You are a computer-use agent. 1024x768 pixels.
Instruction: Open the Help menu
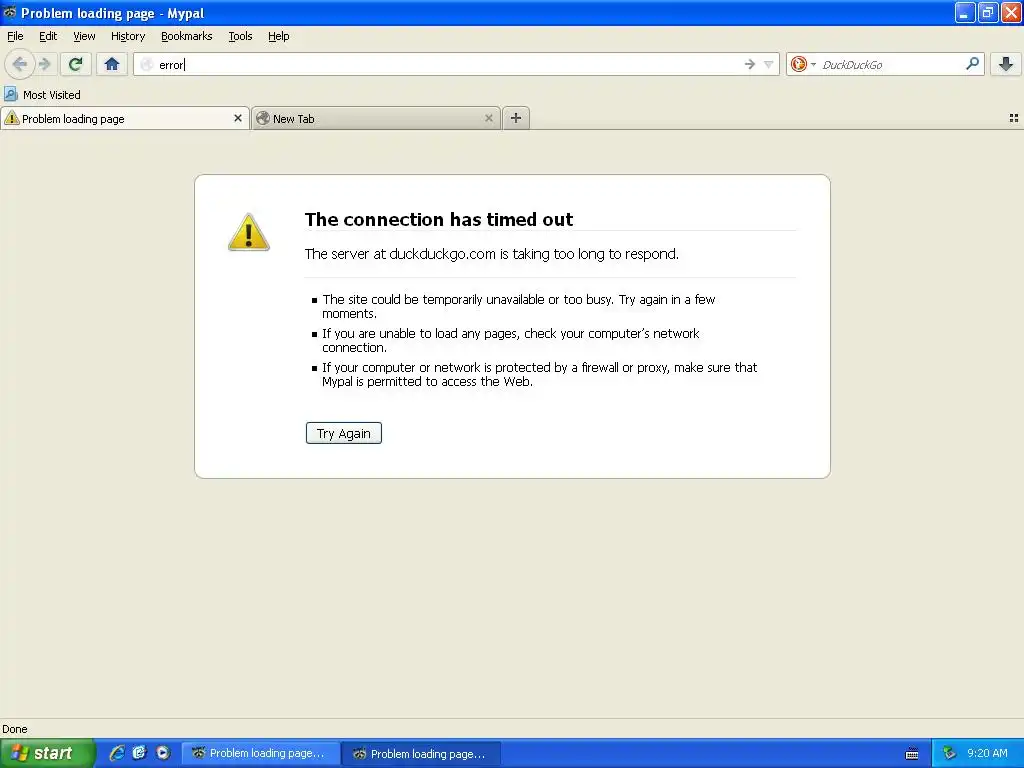(x=278, y=36)
